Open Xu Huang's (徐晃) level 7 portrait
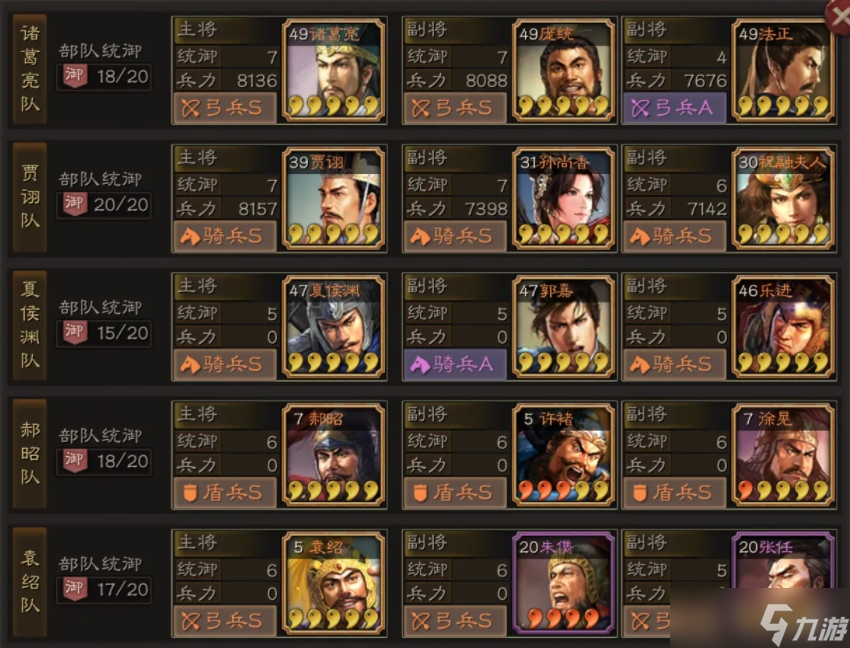The height and width of the screenshot is (648, 850). 783,455
